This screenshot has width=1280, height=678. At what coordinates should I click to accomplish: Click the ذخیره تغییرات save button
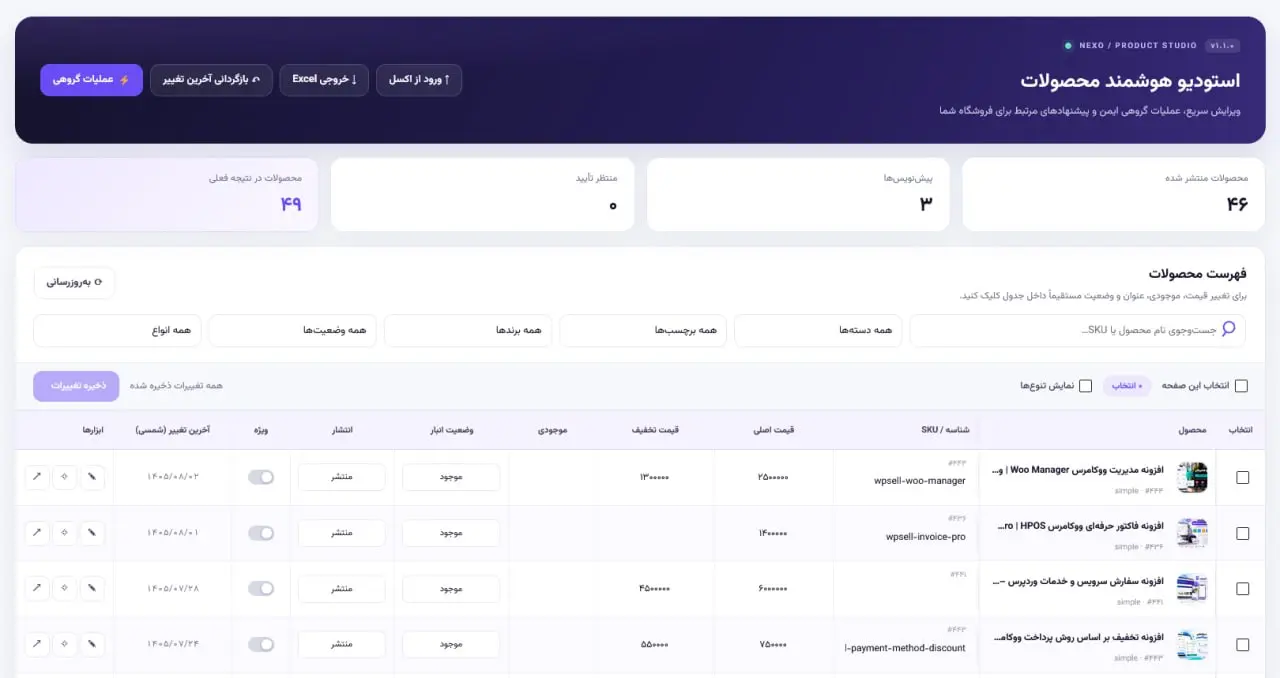(x=76, y=386)
